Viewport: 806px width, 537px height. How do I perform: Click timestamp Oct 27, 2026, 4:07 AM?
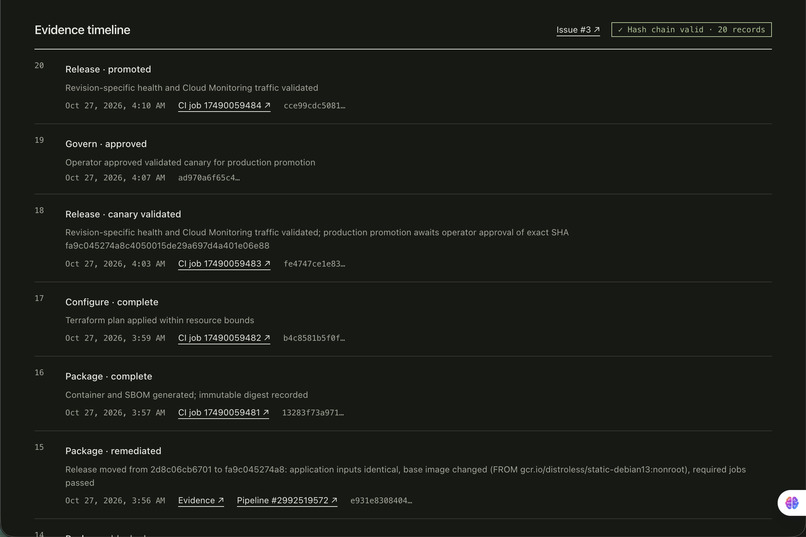115,178
